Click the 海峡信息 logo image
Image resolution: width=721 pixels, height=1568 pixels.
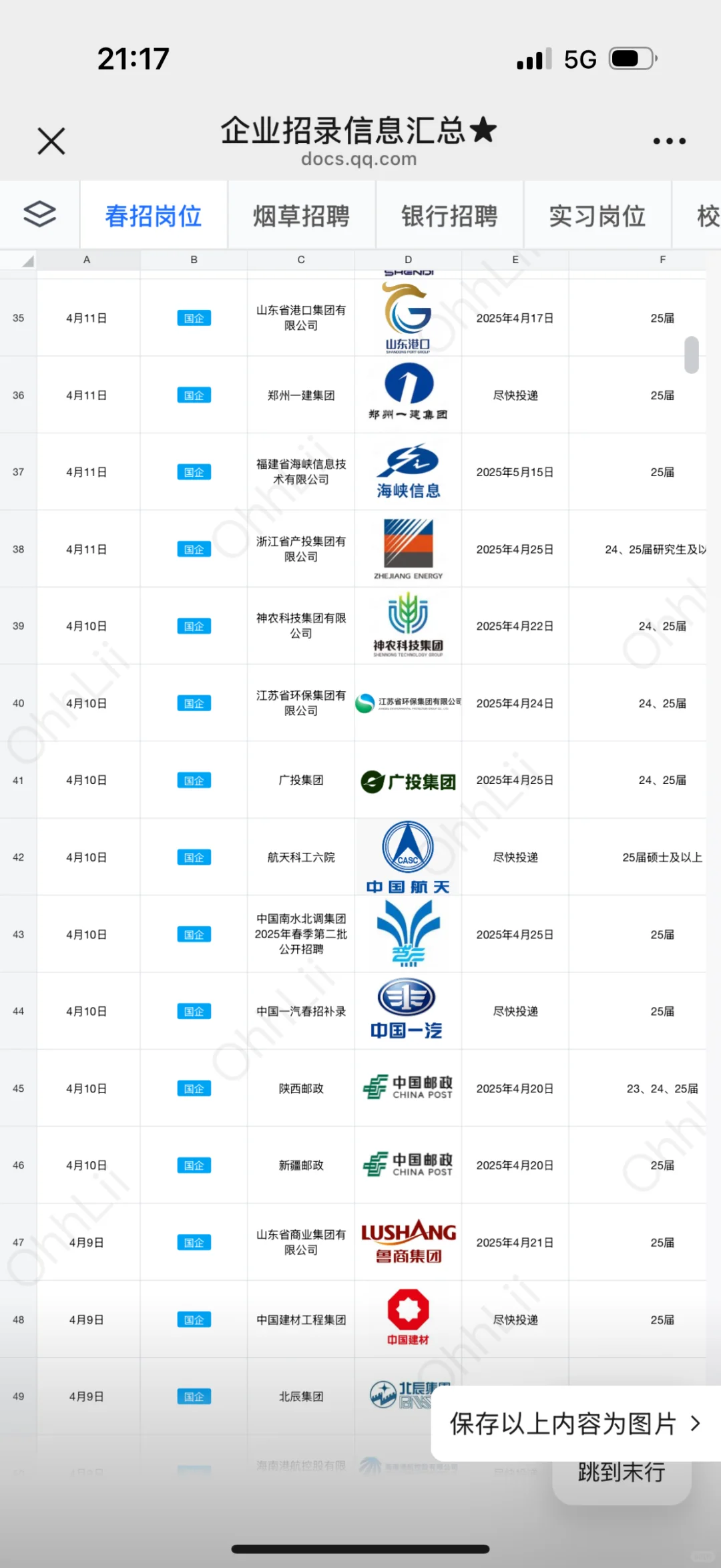(408, 471)
